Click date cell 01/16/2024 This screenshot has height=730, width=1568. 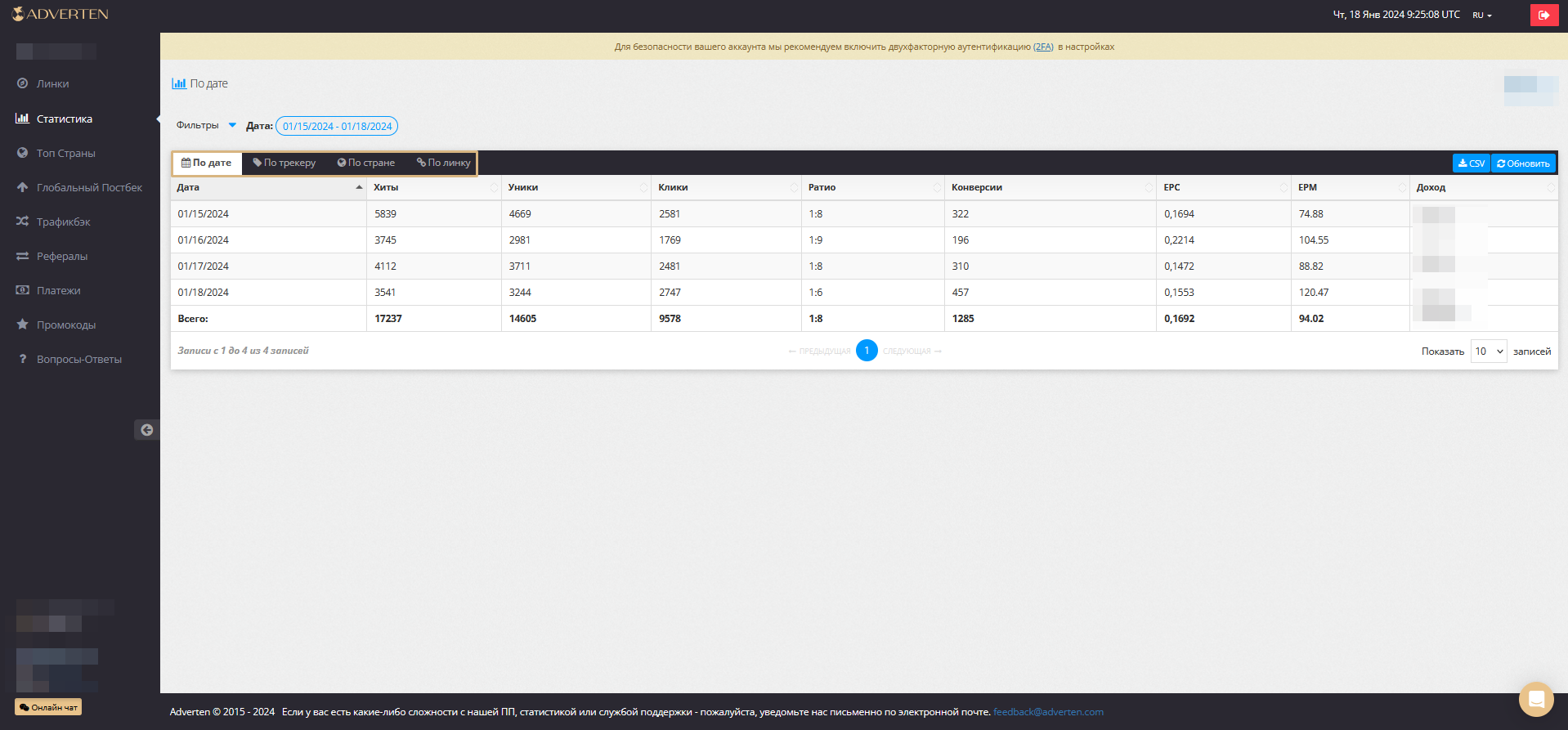(x=204, y=240)
